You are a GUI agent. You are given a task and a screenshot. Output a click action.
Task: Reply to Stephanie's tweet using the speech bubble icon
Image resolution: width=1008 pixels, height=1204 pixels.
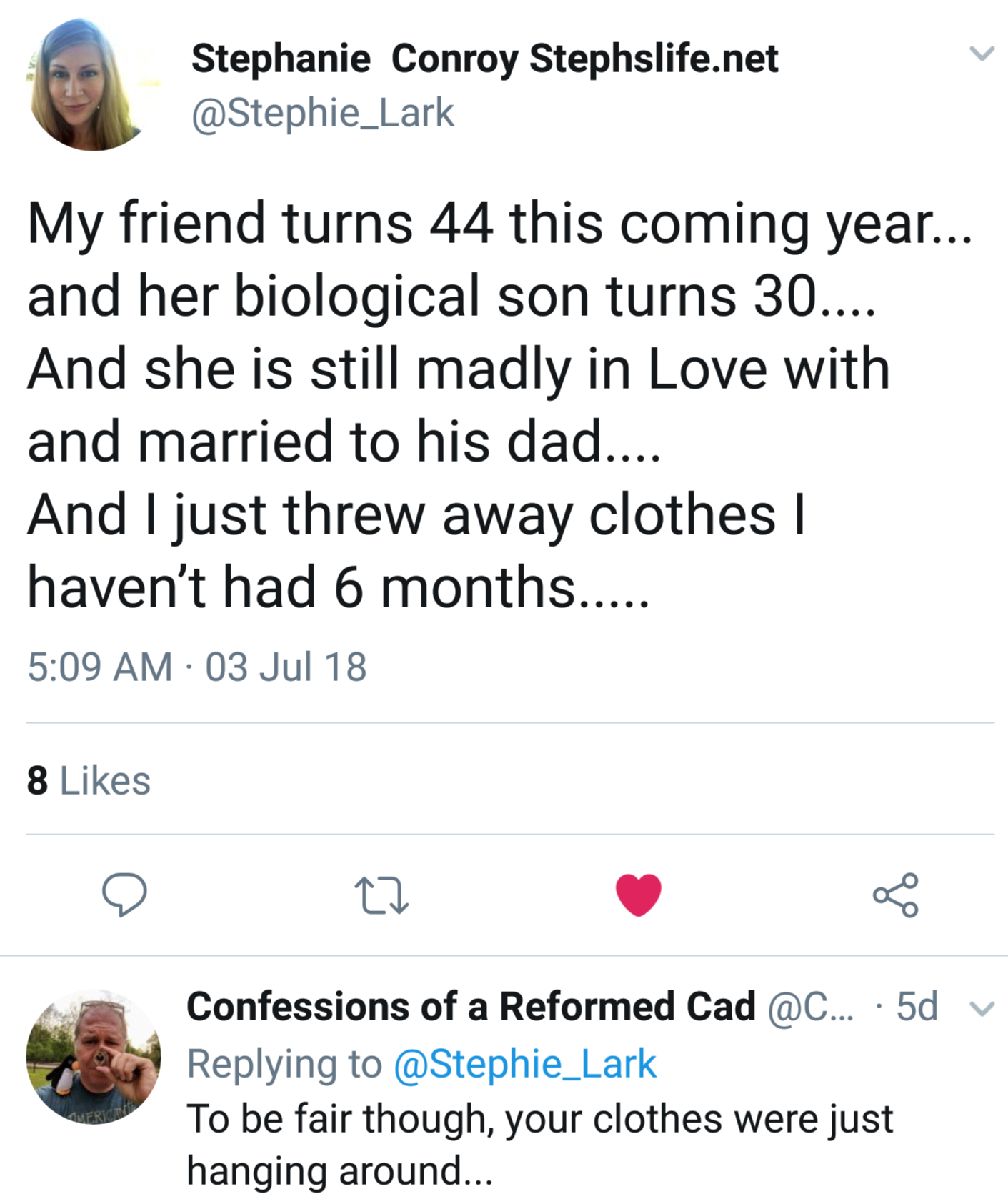coord(124,894)
